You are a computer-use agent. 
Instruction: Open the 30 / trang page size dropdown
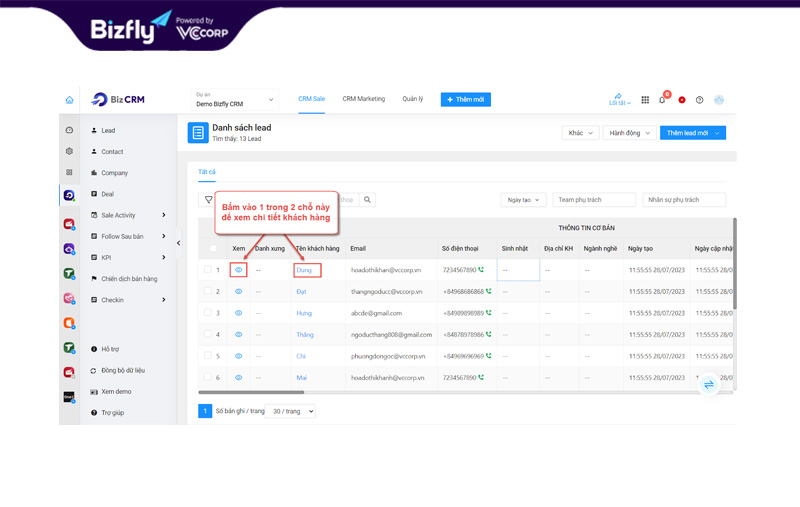click(x=294, y=411)
